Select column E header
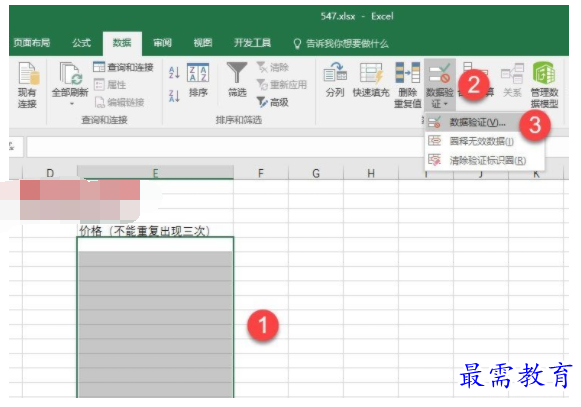The height and width of the screenshot is (407, 581). click(155, 173)
